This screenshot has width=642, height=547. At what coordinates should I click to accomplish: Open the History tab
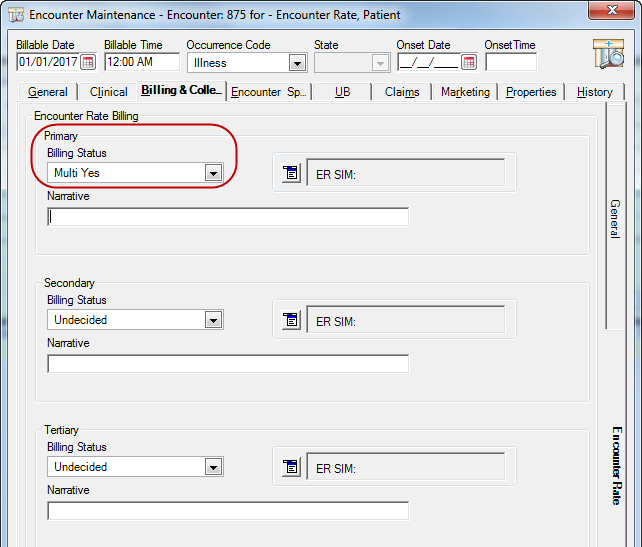(595, 92)
